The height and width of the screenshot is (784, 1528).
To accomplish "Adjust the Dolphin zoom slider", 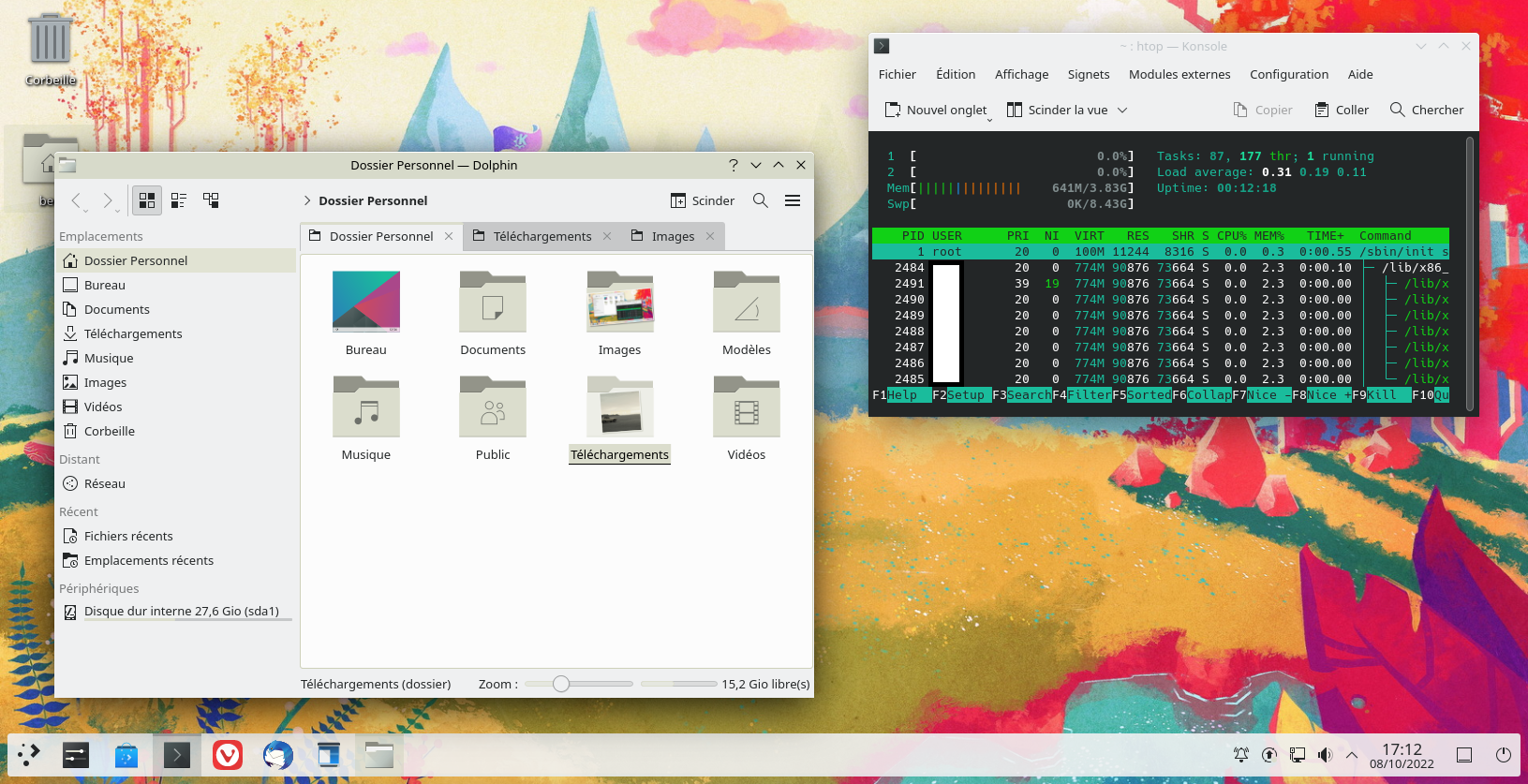I will [578, 684].
